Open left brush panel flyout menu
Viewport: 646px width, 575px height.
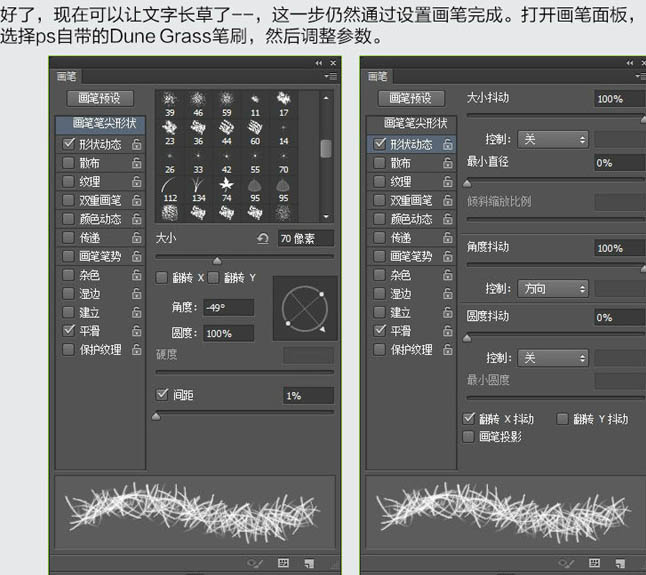[x=330, y=77]
